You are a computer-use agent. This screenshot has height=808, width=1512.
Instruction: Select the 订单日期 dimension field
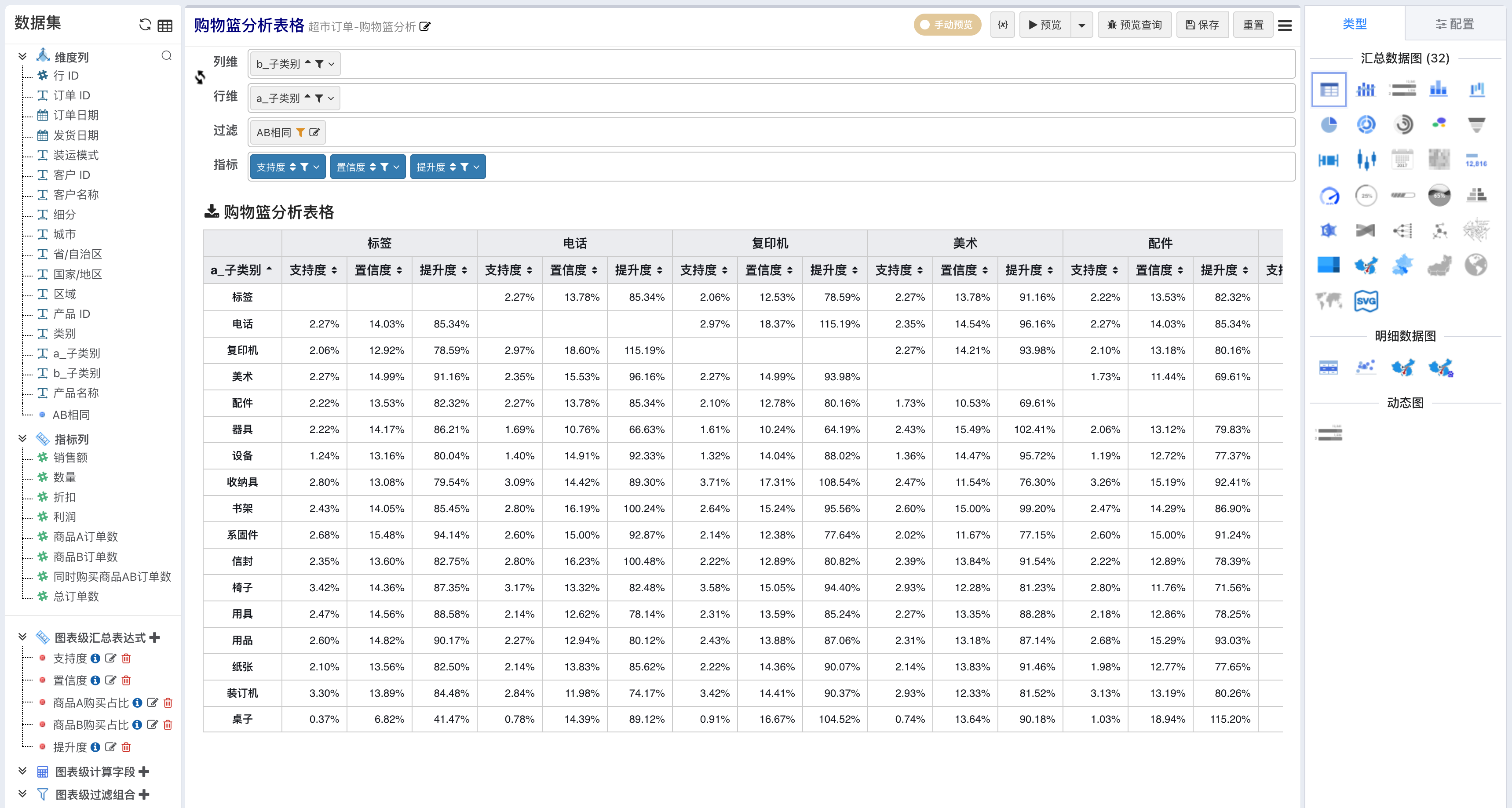point(76,115)
